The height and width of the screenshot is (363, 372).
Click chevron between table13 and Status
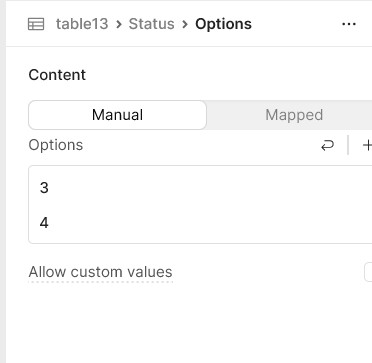(x=119, y=24)
